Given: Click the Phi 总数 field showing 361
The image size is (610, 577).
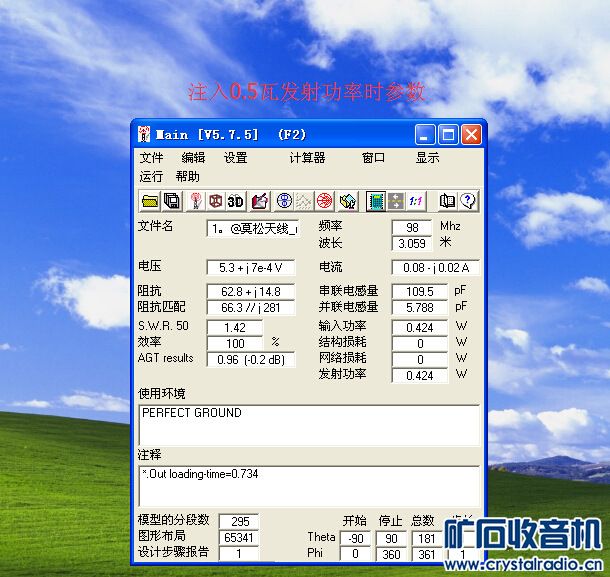Looking at the screenshot, I should click(x=426, y=554).
